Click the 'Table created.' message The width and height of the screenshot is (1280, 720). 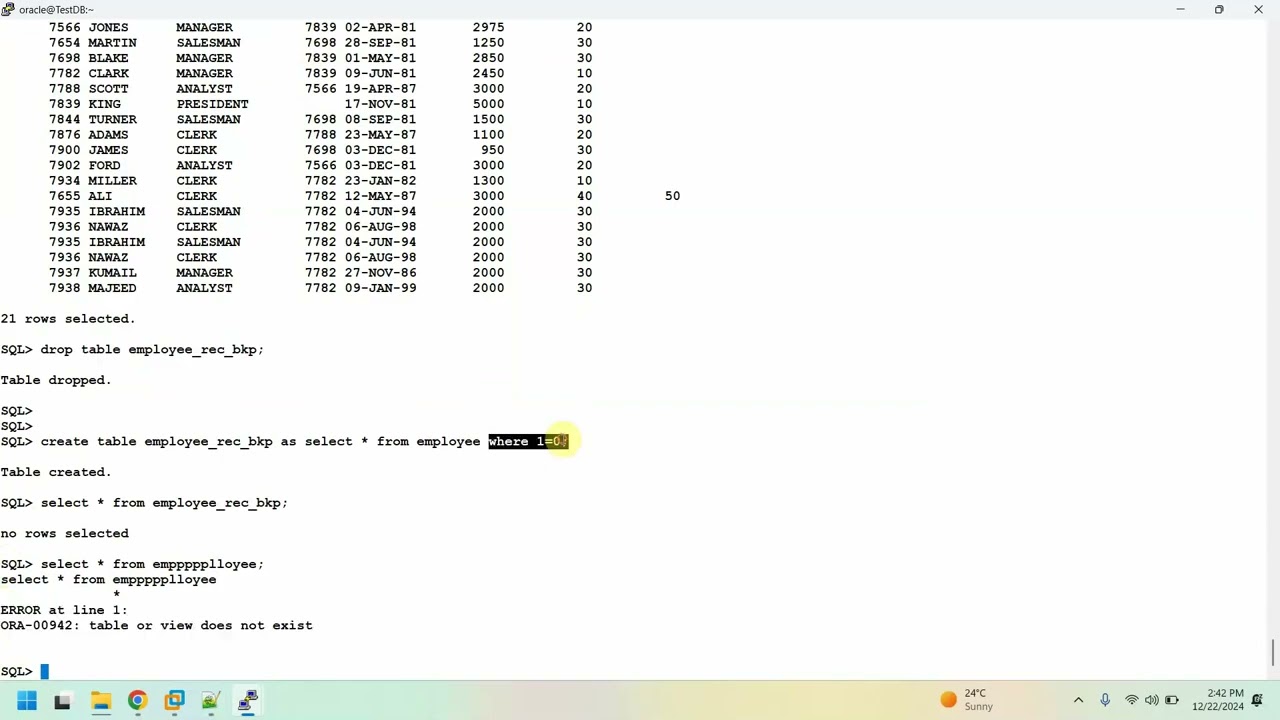[56, 472]
